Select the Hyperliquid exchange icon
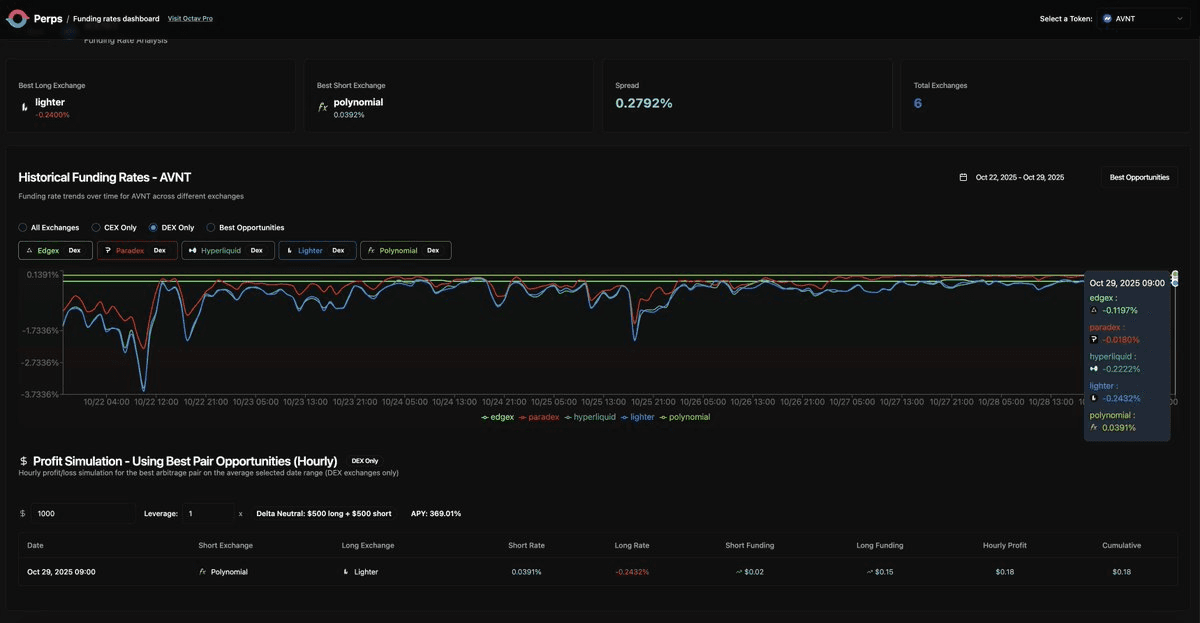The height and width of the screenshot is (623, 1200). pyautogui.click(x=192, y=250)
